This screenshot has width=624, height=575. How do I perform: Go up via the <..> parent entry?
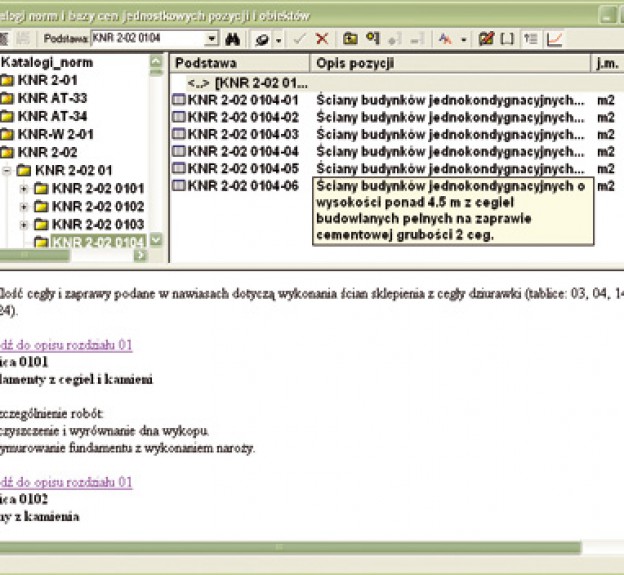pos(252,82)
